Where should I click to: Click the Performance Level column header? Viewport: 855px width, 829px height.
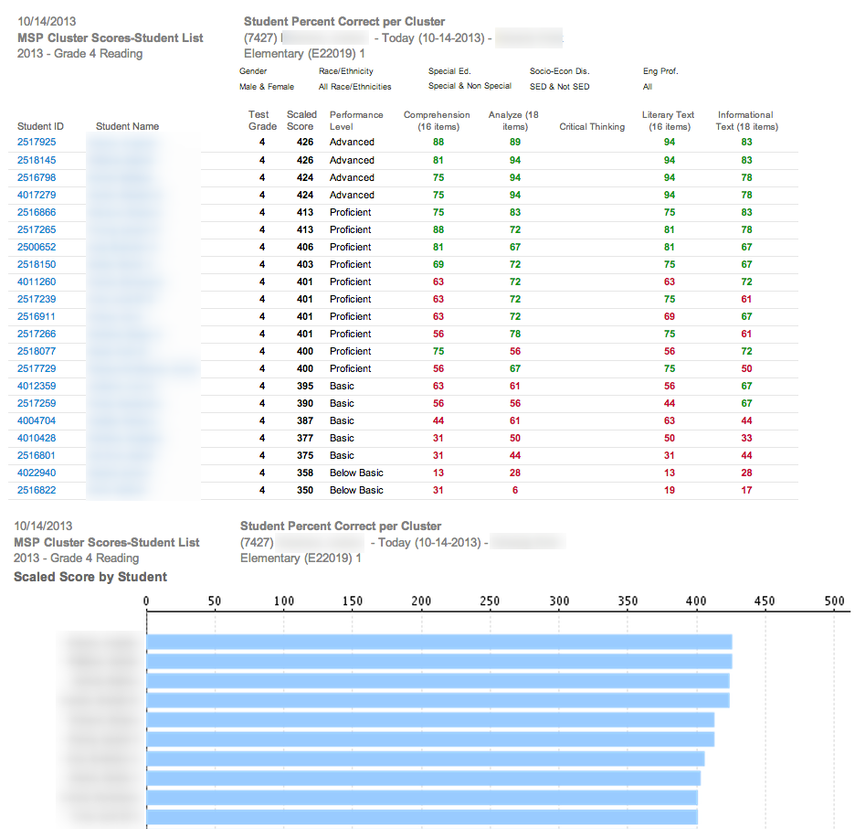click(x=356, y=120)
